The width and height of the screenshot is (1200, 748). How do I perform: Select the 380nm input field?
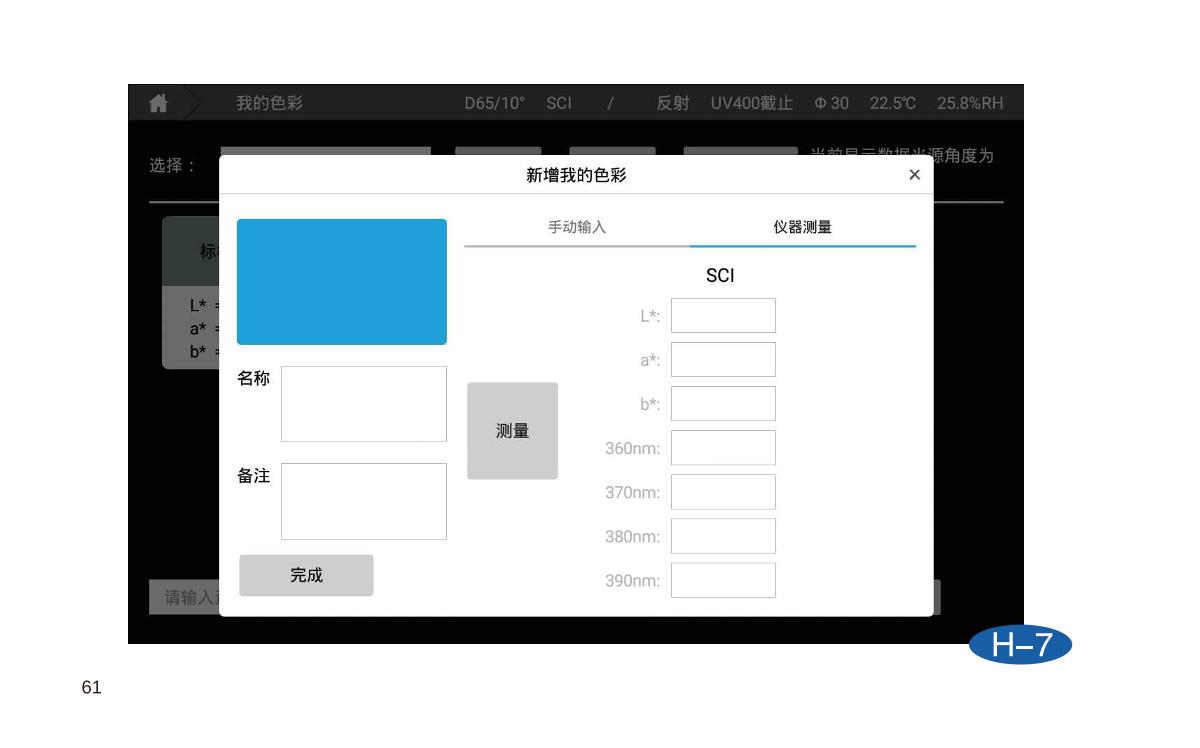point(723,536)
